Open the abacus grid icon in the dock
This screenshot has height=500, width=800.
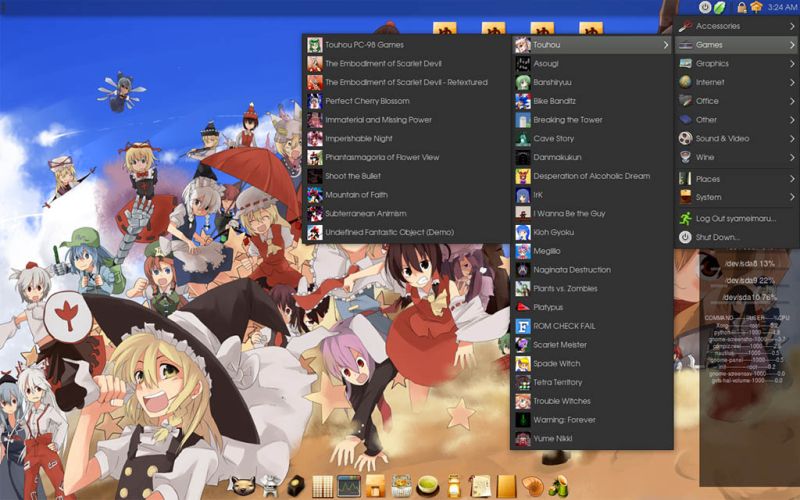tap(322, 486)
